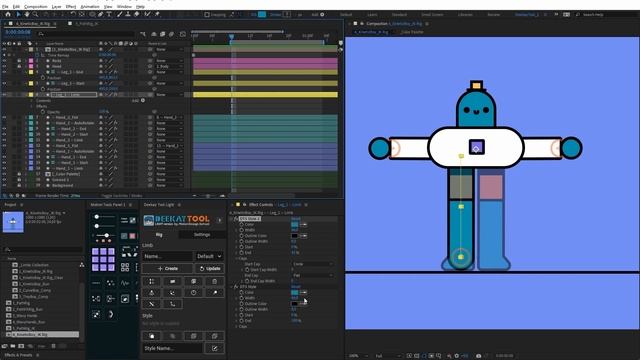Image resolution: width=640 pixels, height=360 pixels.
Task: Enable the Snapping checkbox
Action: click(x=207, y=15)
